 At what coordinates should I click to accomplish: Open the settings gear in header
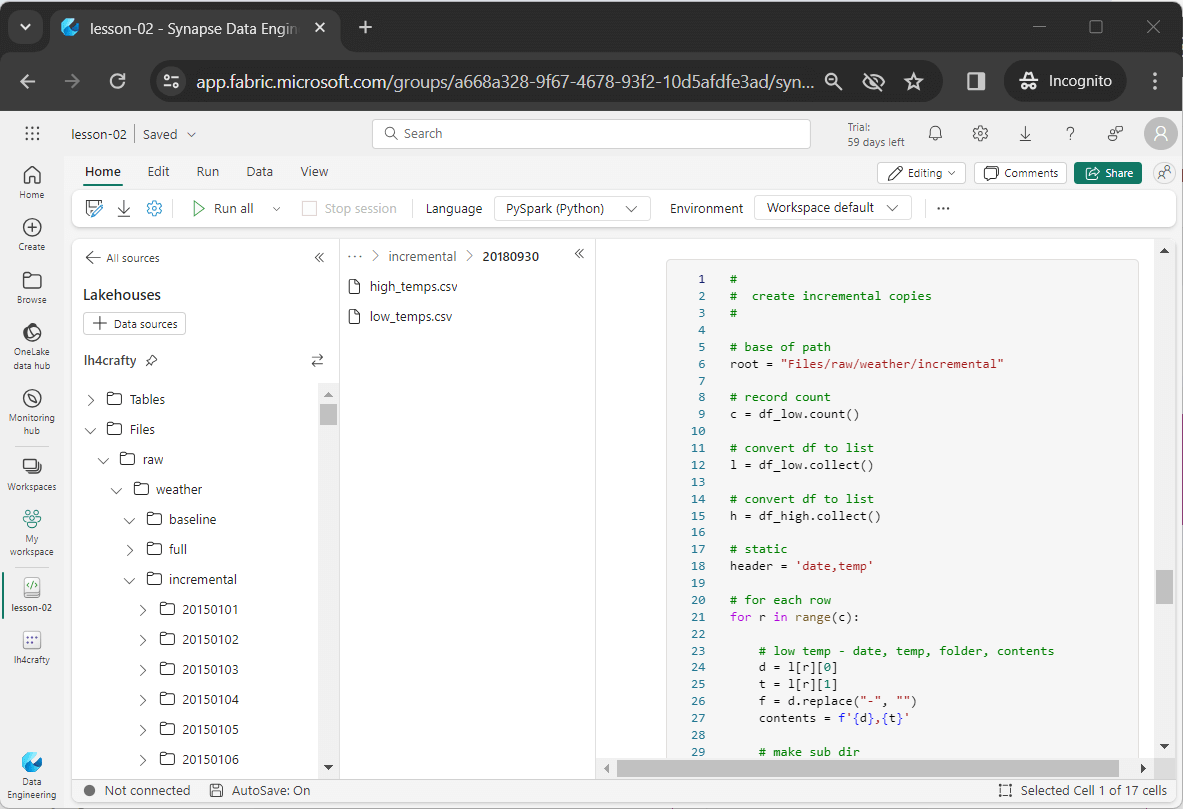(x=980, y=134)
